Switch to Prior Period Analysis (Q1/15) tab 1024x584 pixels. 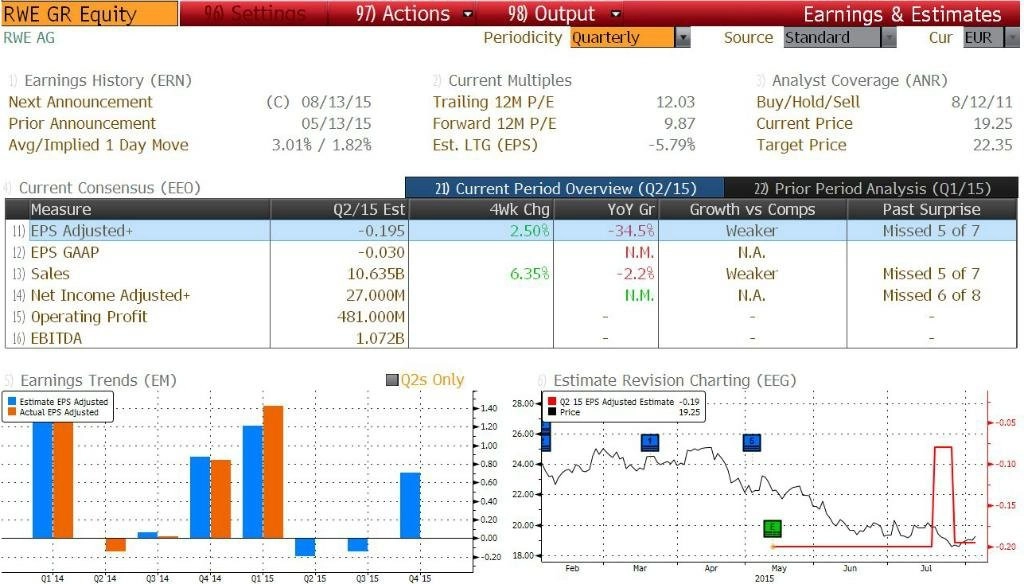(871, 188)
